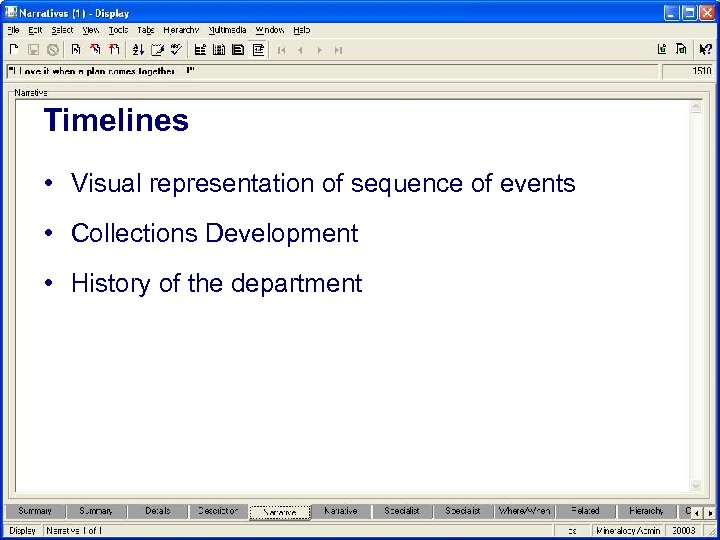Maximize the Narratives window
Viewport: 720px width, 540px height.
689,13
